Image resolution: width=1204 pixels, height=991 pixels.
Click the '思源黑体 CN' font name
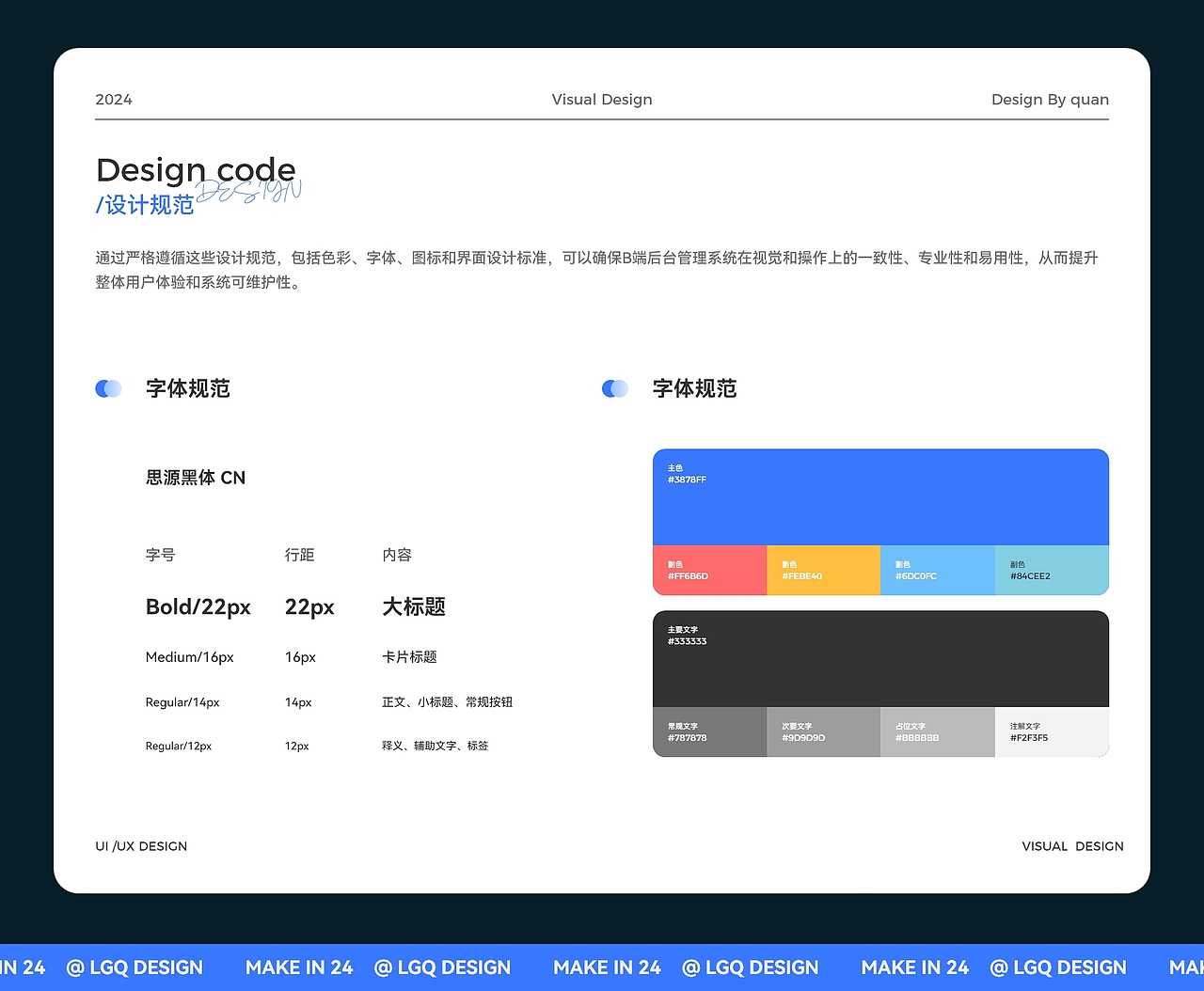pos(196,478)
